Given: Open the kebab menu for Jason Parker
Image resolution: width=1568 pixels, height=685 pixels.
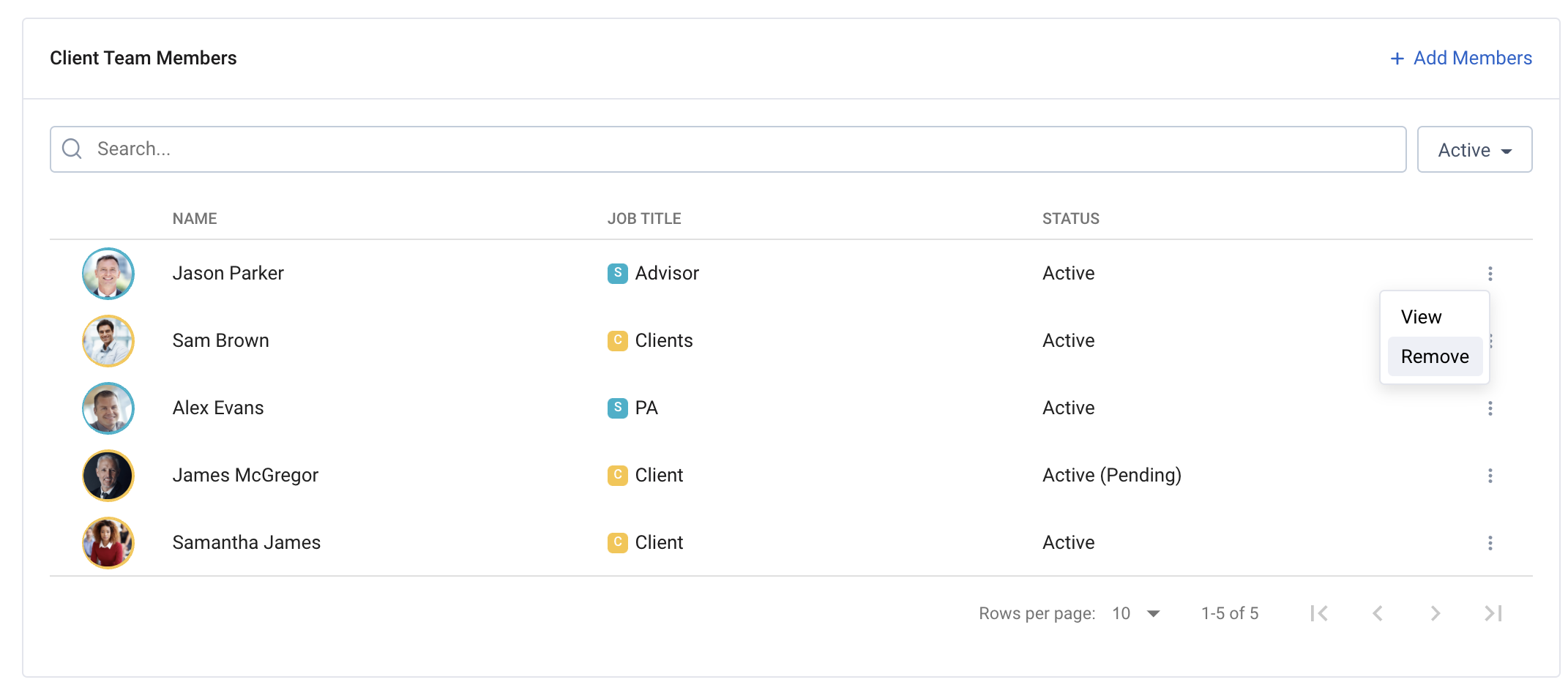Looking at the screenshot, I should [1490, 273].
